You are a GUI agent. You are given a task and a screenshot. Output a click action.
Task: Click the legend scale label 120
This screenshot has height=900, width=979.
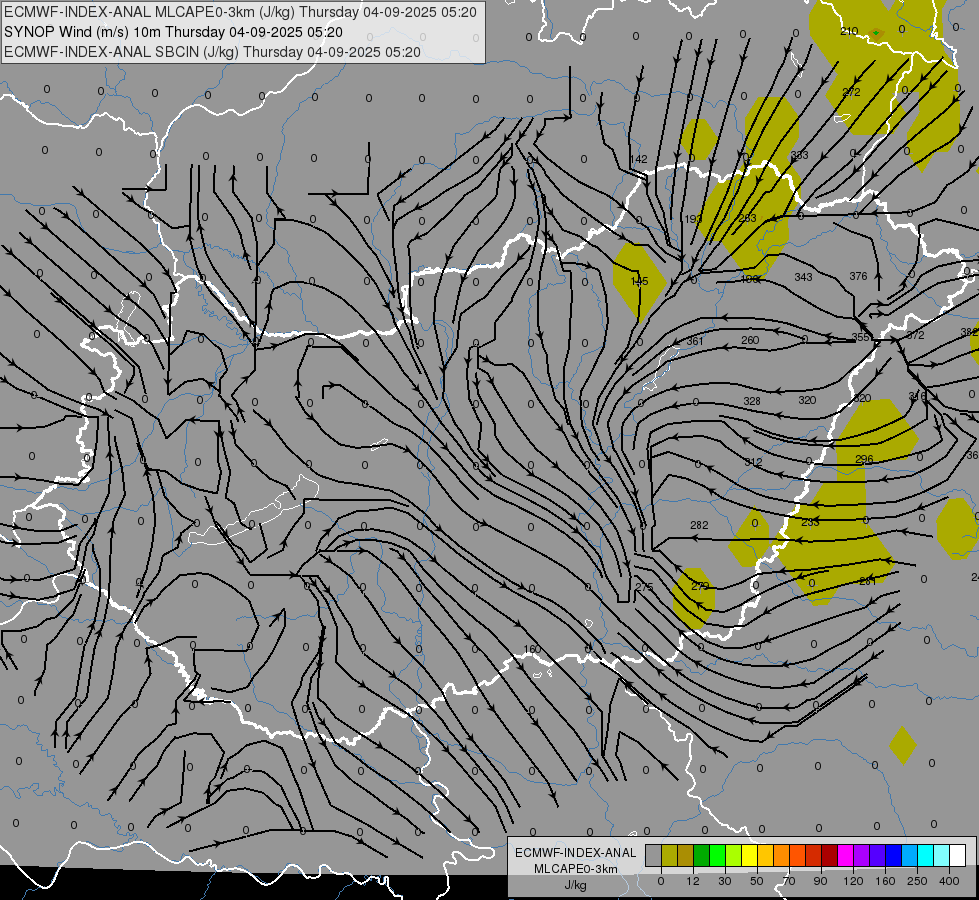[853, 881]
